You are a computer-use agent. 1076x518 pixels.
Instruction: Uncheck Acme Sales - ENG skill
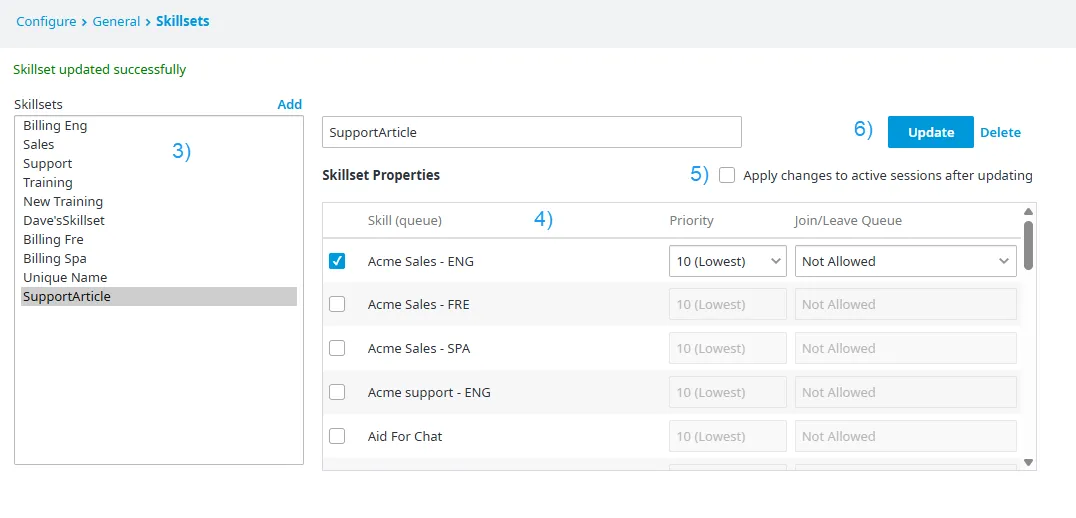point(337,261)
